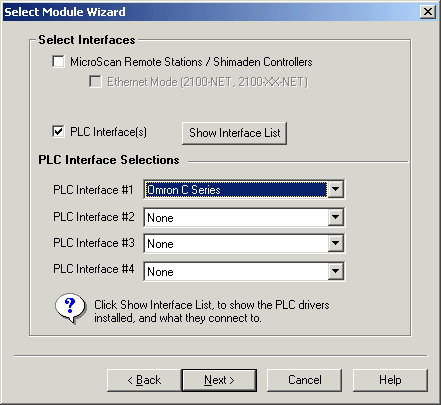Open the PLC Interface #3 dropdown arrow
Image resolution: width=441 pixels, height=405 pixels.
click(x=336, y=243)
